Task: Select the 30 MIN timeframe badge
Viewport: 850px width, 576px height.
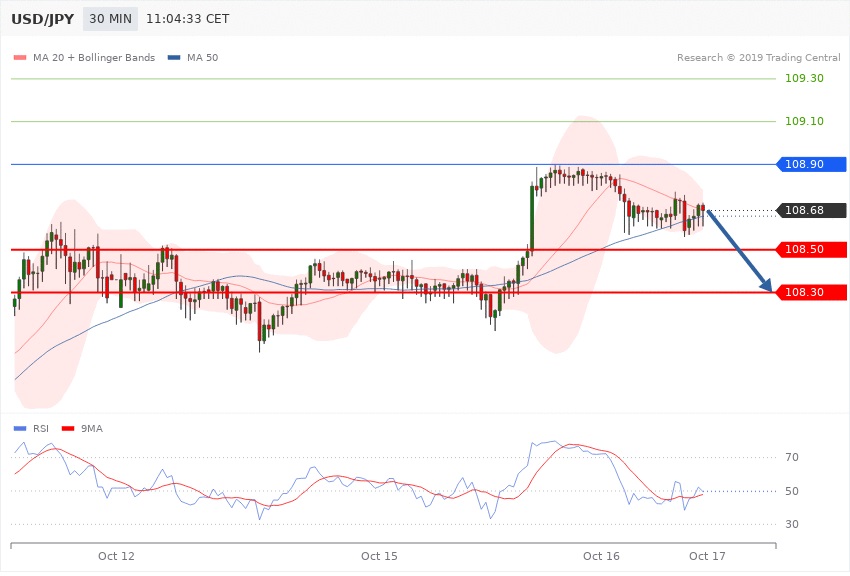Action: coord(110,19)
